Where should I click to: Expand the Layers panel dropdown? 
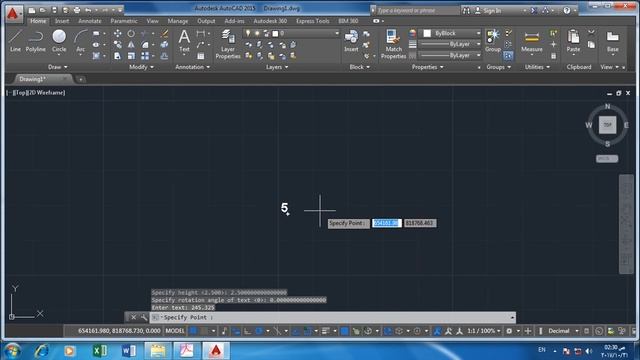(277, 67)
